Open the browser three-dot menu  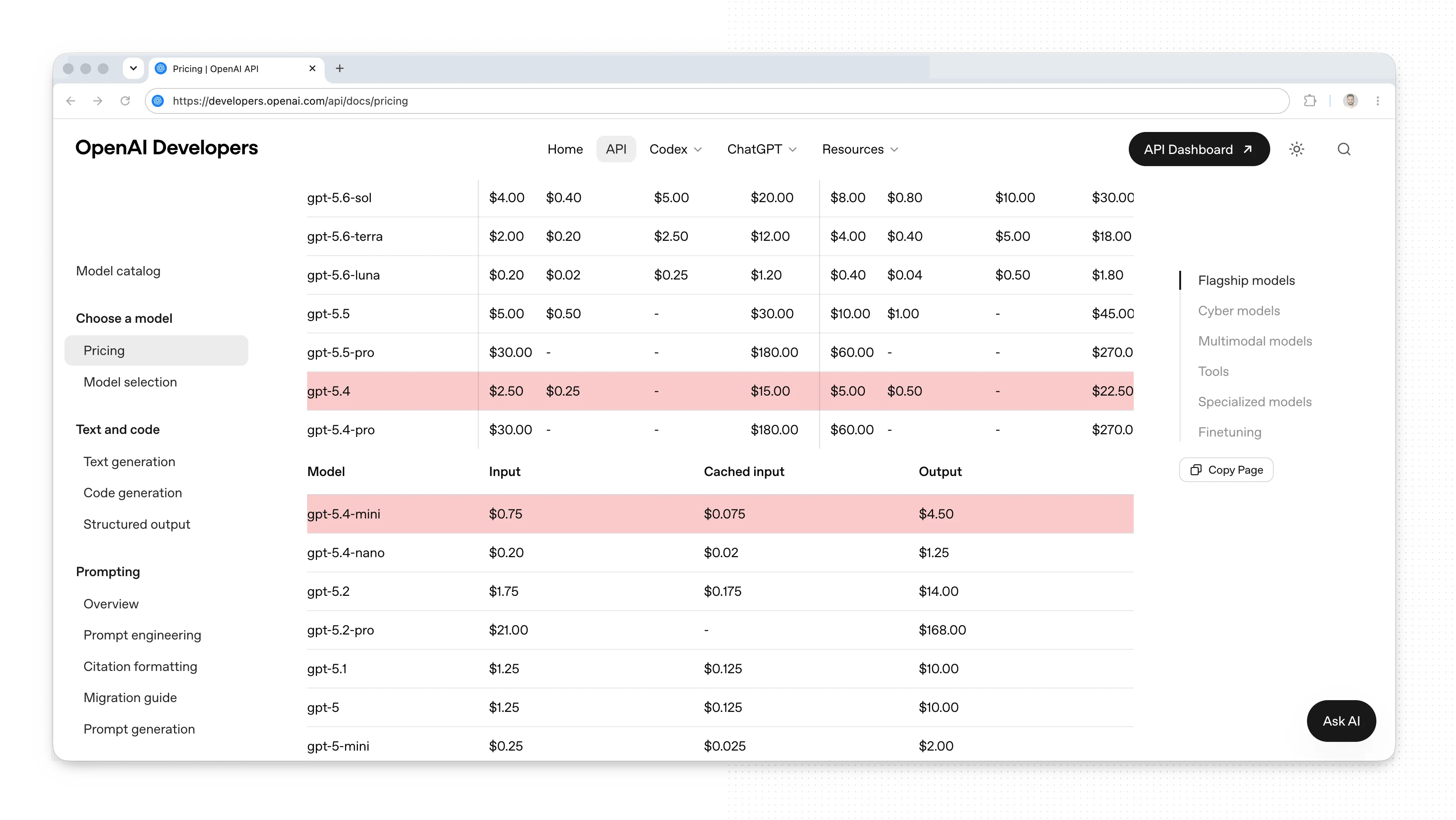[x=1378, y=101]
